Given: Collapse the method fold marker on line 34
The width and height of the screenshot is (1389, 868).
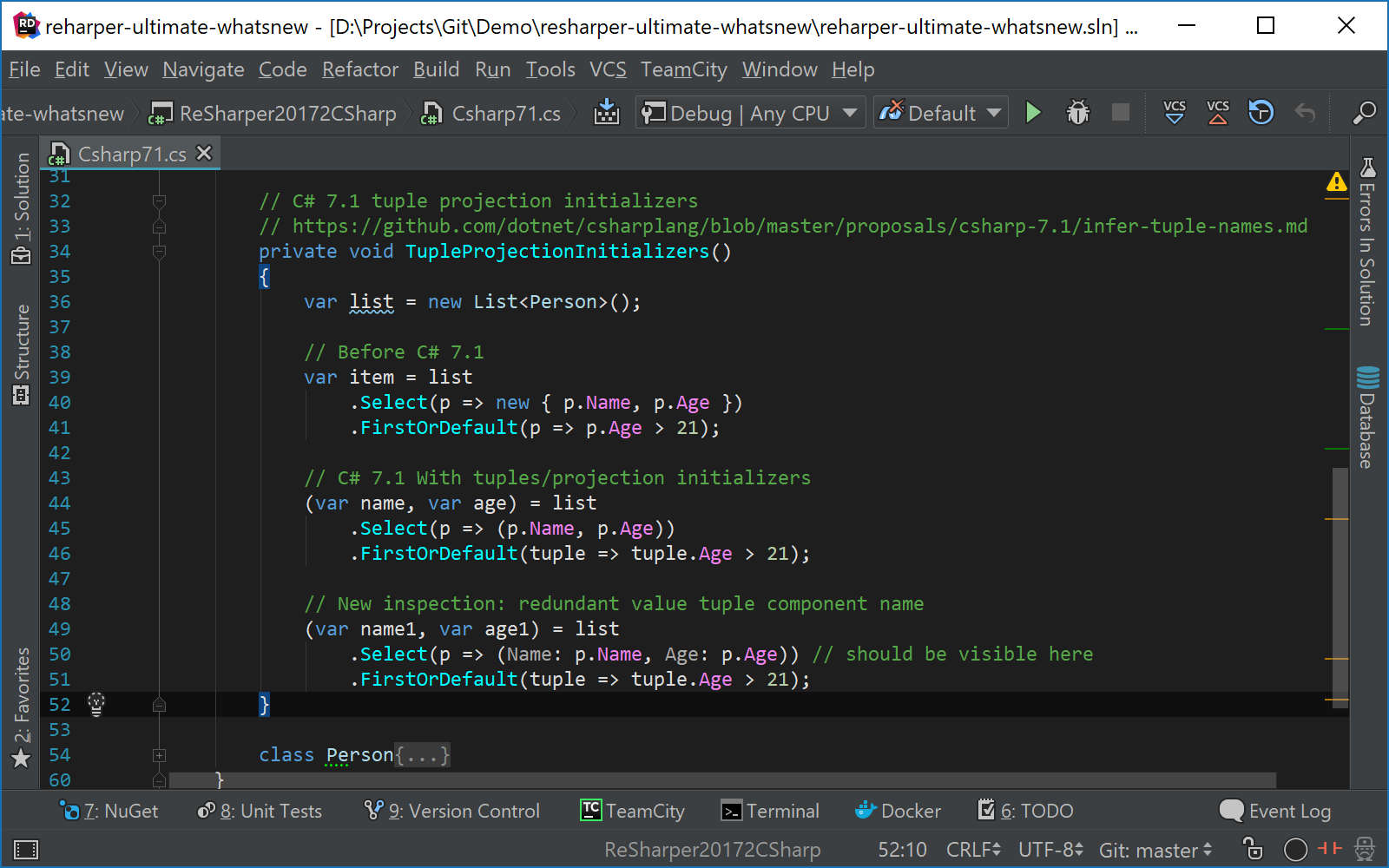Looking at the screenshot, I should (159, 252).
